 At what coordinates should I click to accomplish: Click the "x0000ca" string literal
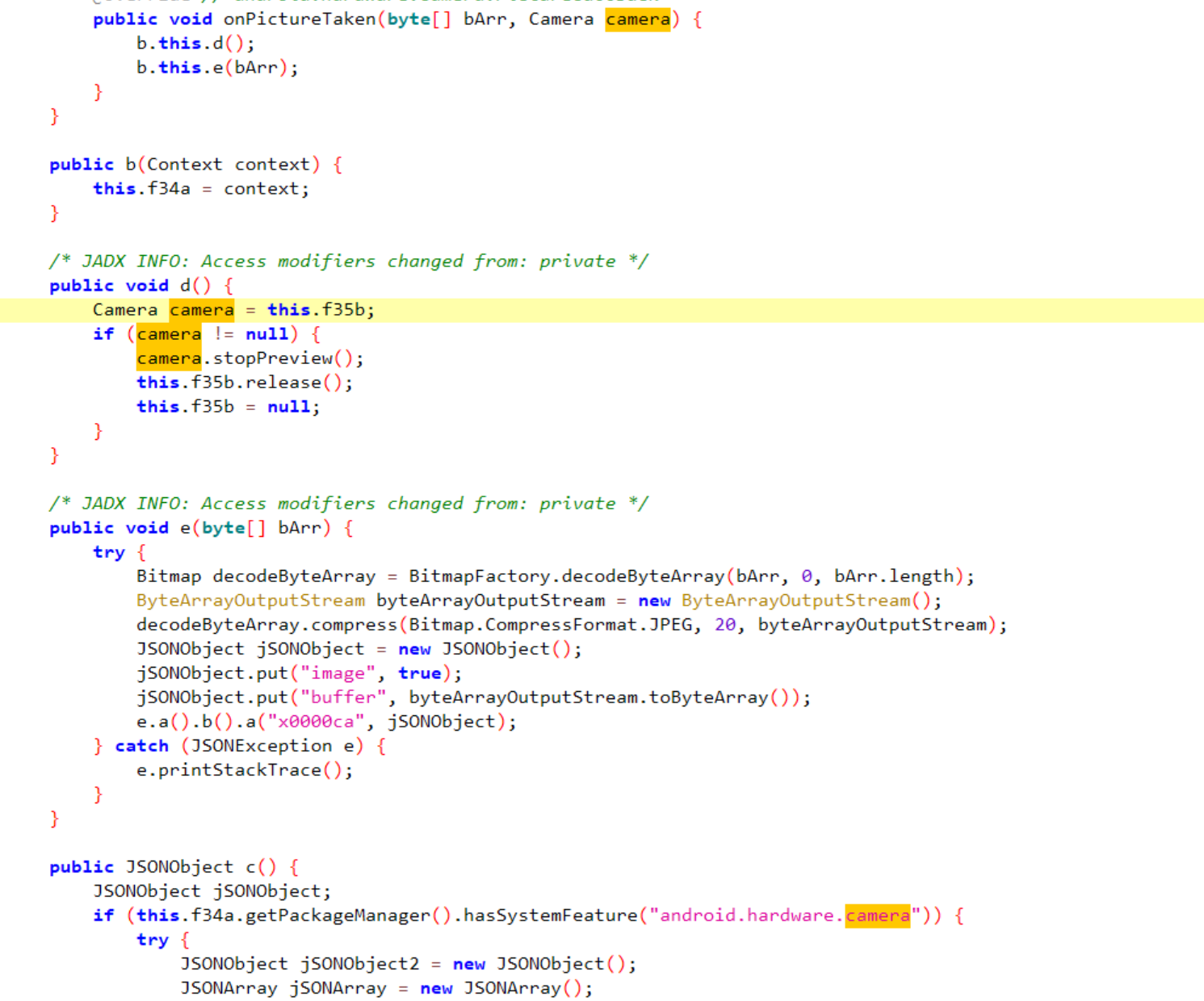(316, 722)
